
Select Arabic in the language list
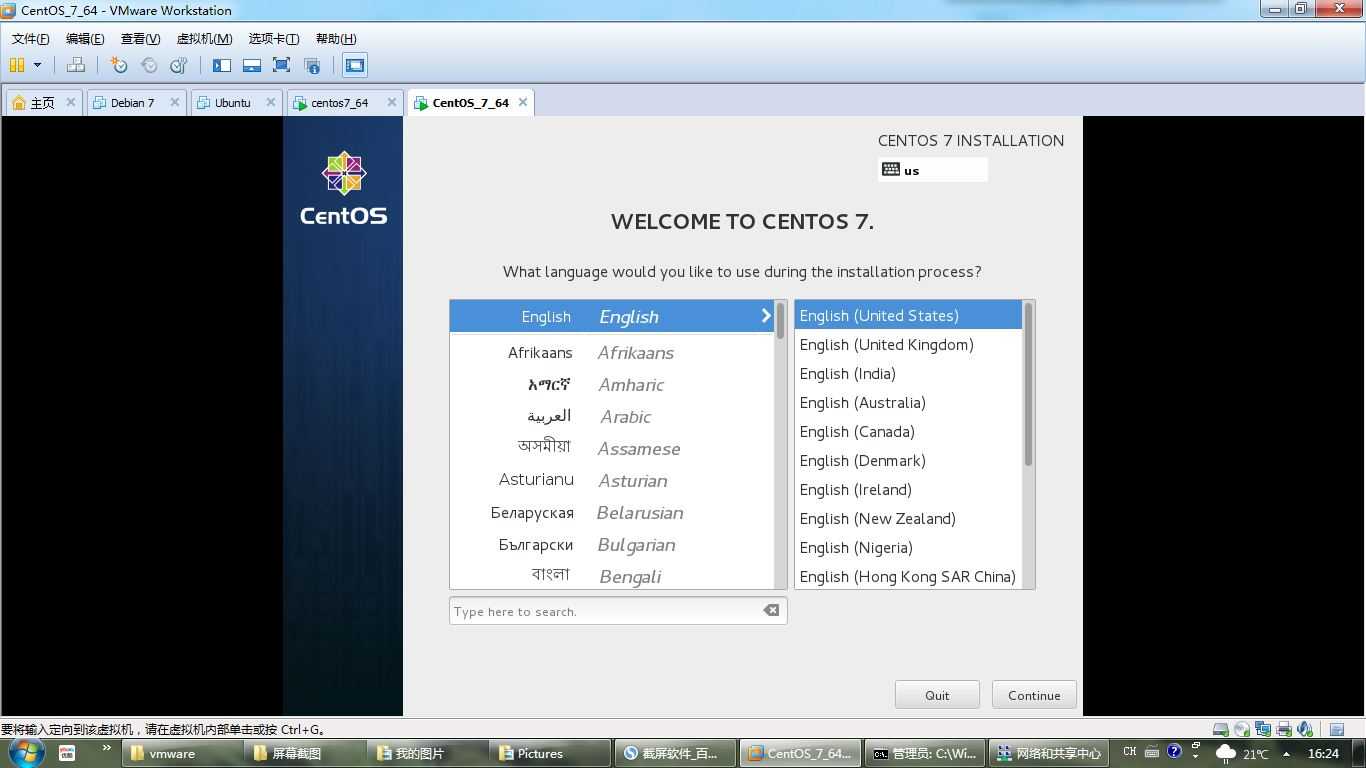611,416
